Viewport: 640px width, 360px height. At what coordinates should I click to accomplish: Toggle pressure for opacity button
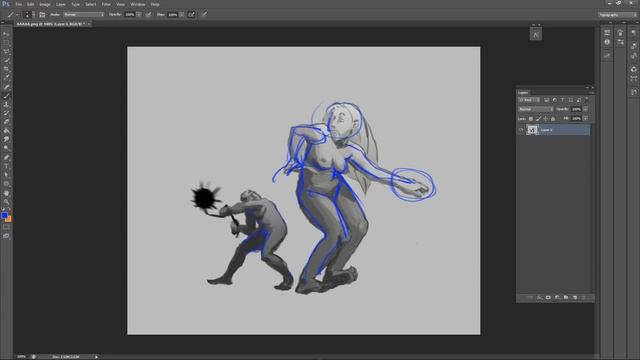pyautogui.click(x=148, y=15)
